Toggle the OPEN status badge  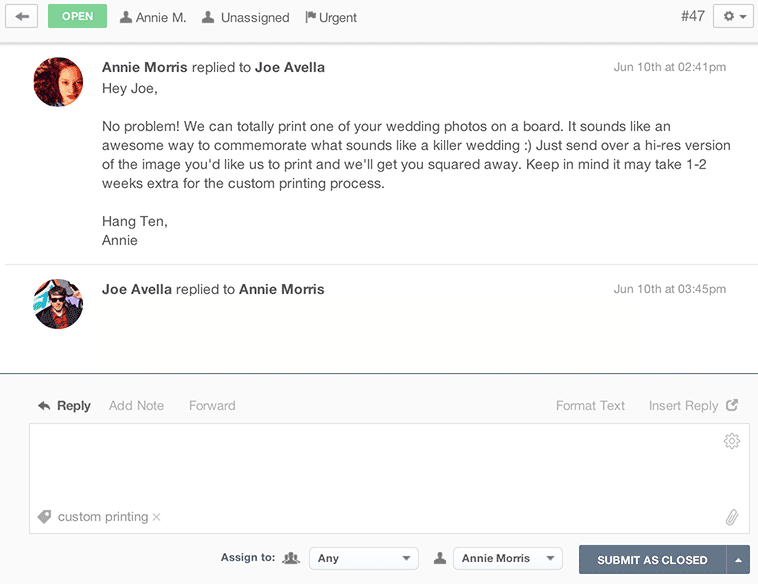click(77, 17)
